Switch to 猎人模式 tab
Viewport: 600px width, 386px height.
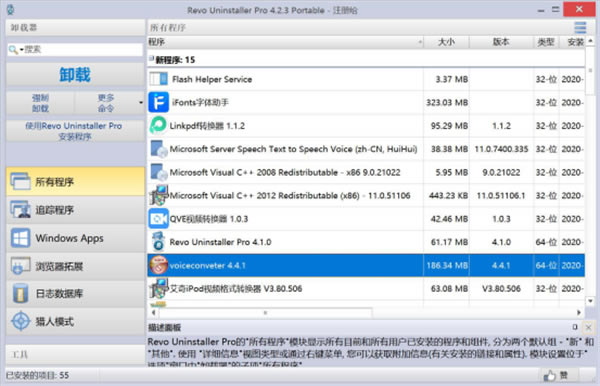tap(75, 321)
